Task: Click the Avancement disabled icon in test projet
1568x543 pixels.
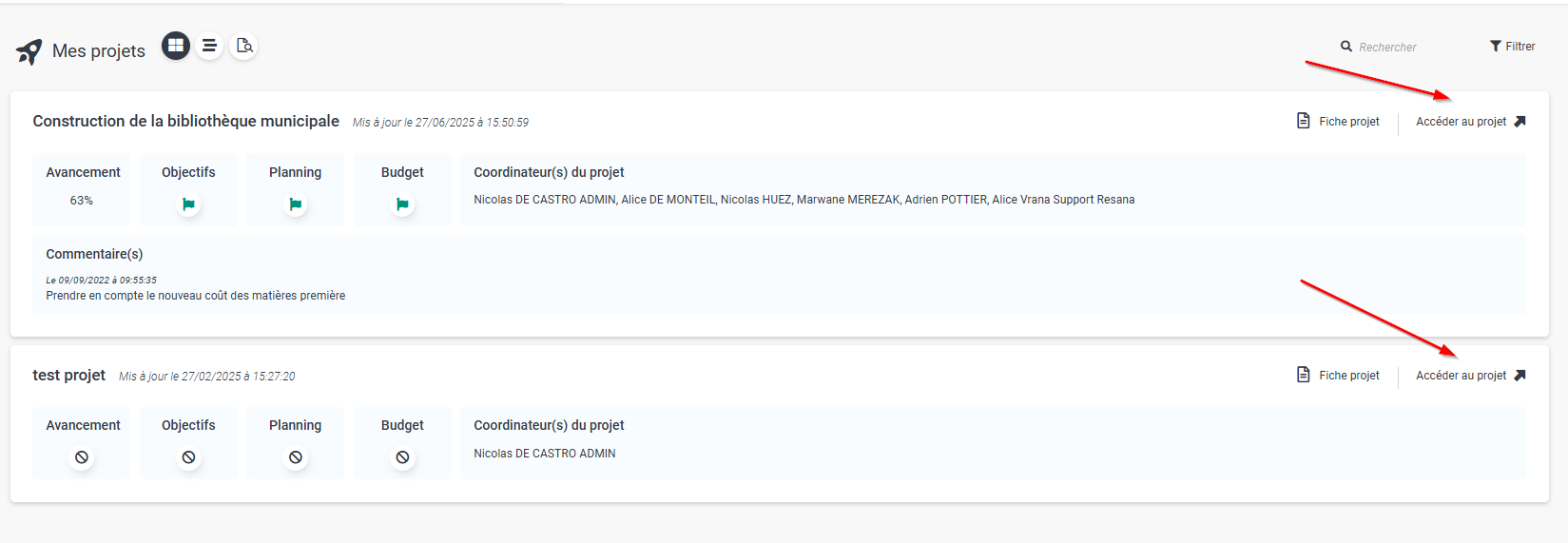Action: pos(82,457)
